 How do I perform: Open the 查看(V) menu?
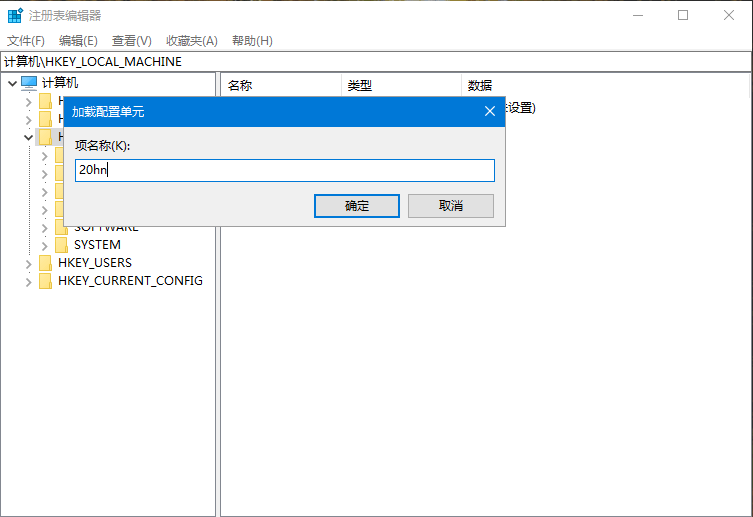click(131, 41)
